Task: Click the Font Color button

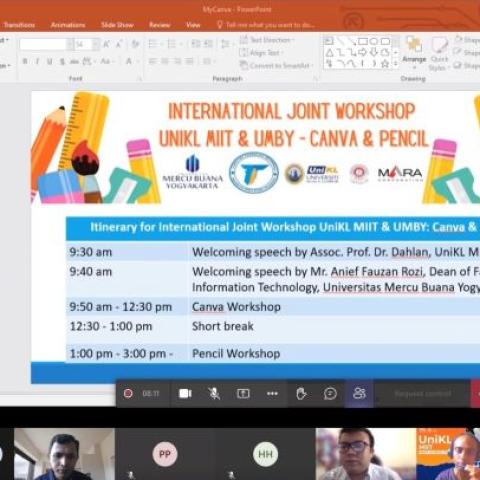Action: (x=129, y=62)
